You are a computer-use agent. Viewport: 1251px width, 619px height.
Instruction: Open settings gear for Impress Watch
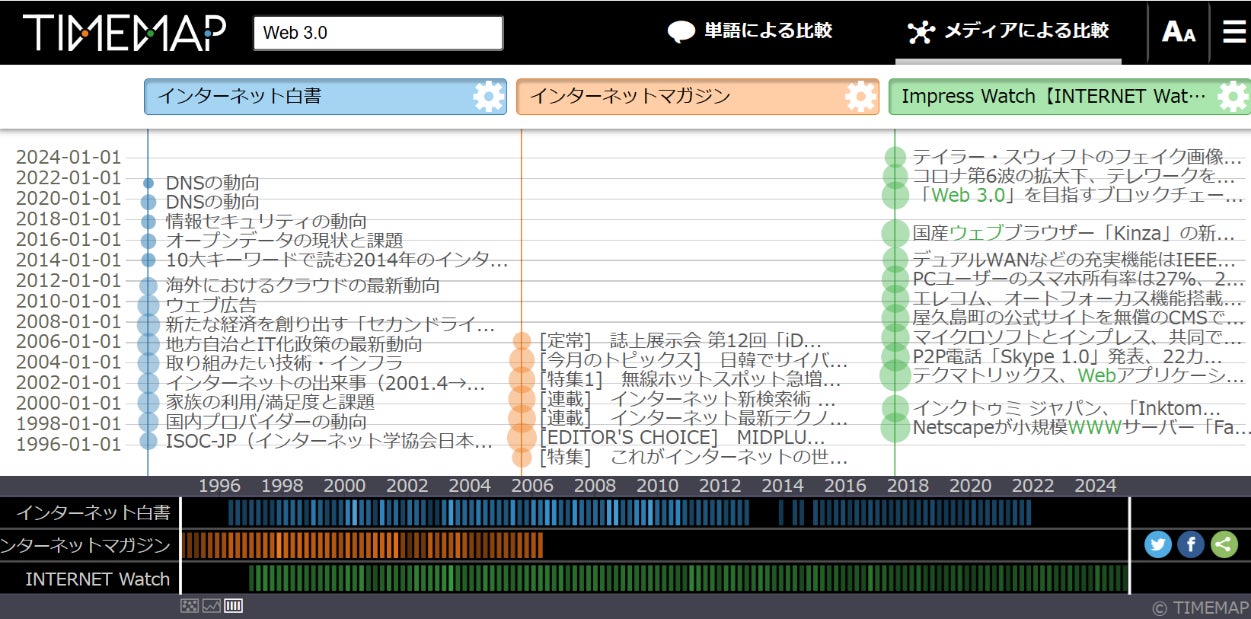point(1233,97)
